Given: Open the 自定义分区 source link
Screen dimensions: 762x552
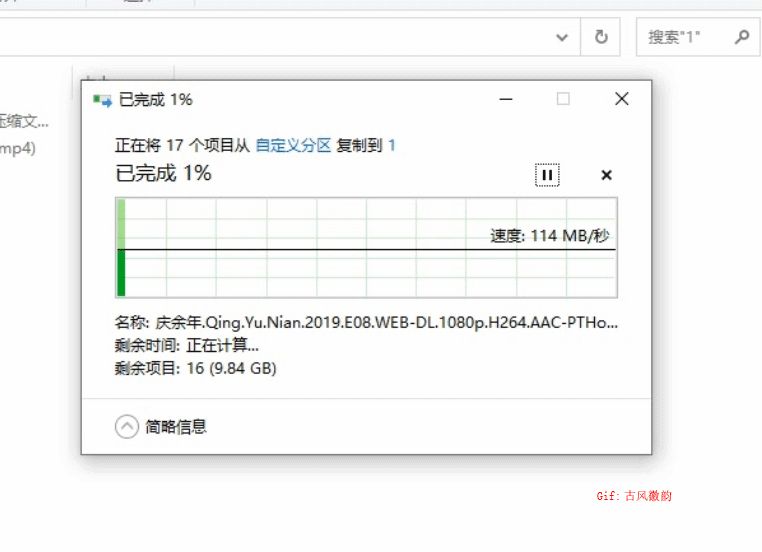Looking at the screenshot, I should 293,145.
